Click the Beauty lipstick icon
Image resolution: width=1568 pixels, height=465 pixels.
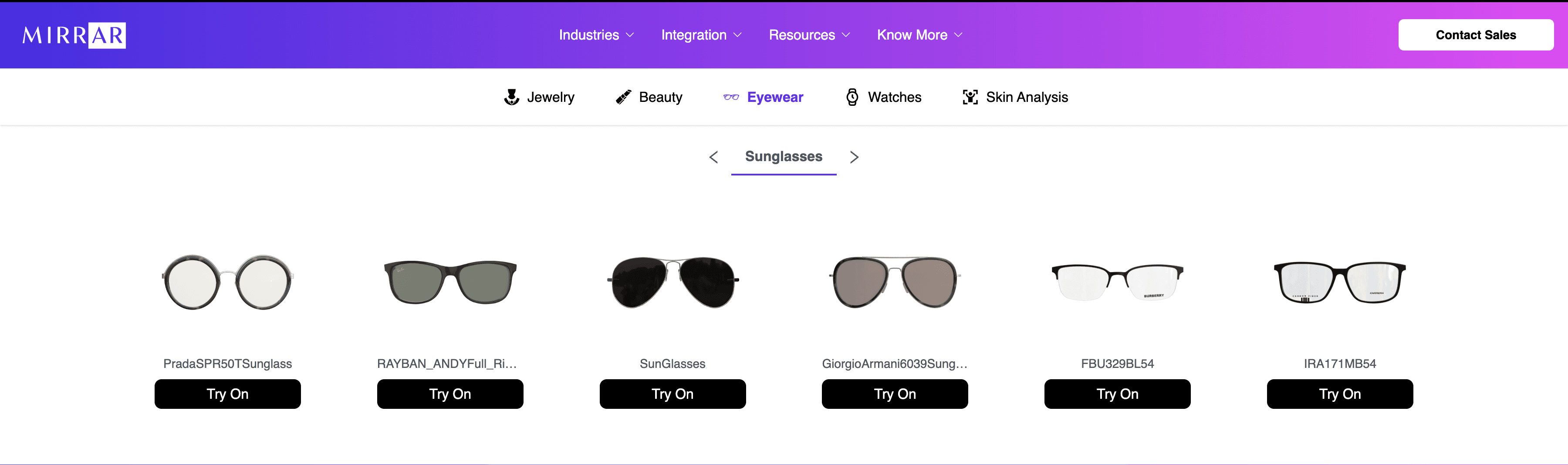(x=623, y=98)
